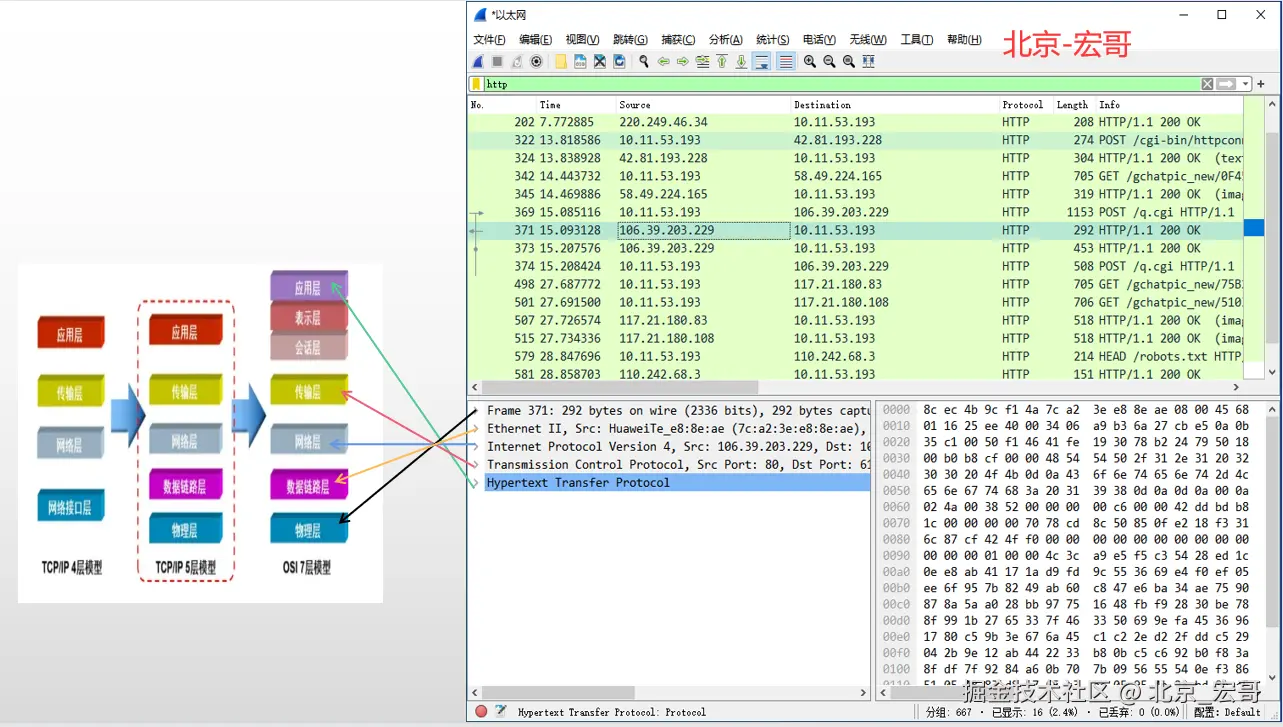The image size is (1283, 727).
Task: Open the 统计(S) menu
Action: tap(772, 40)
